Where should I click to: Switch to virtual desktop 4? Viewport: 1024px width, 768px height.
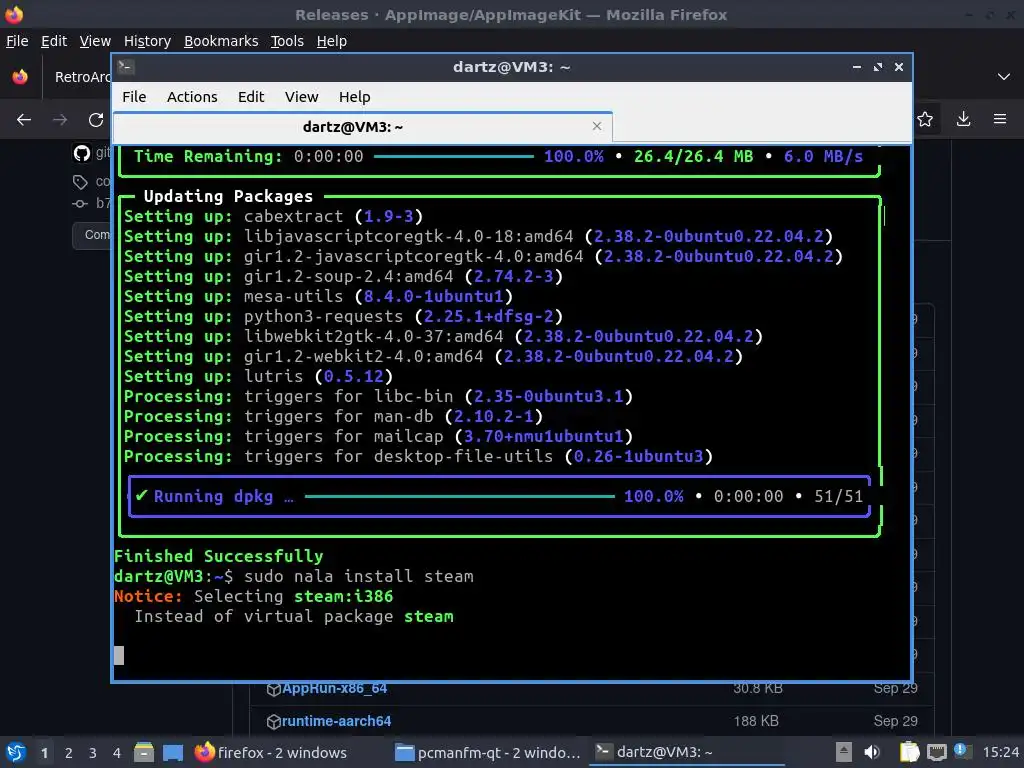coord(117,753)
